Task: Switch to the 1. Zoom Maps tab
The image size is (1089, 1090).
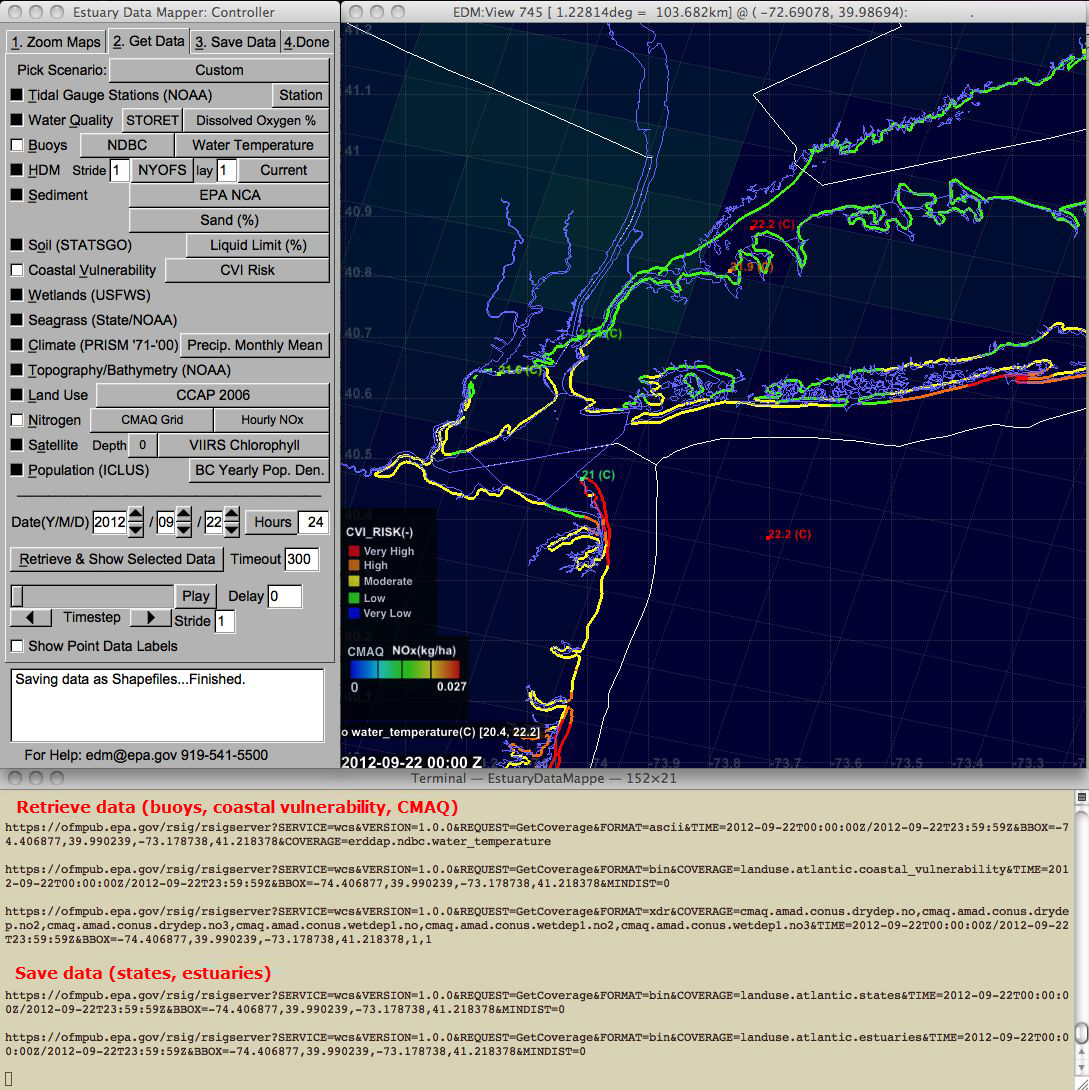Action: point(56,42)
